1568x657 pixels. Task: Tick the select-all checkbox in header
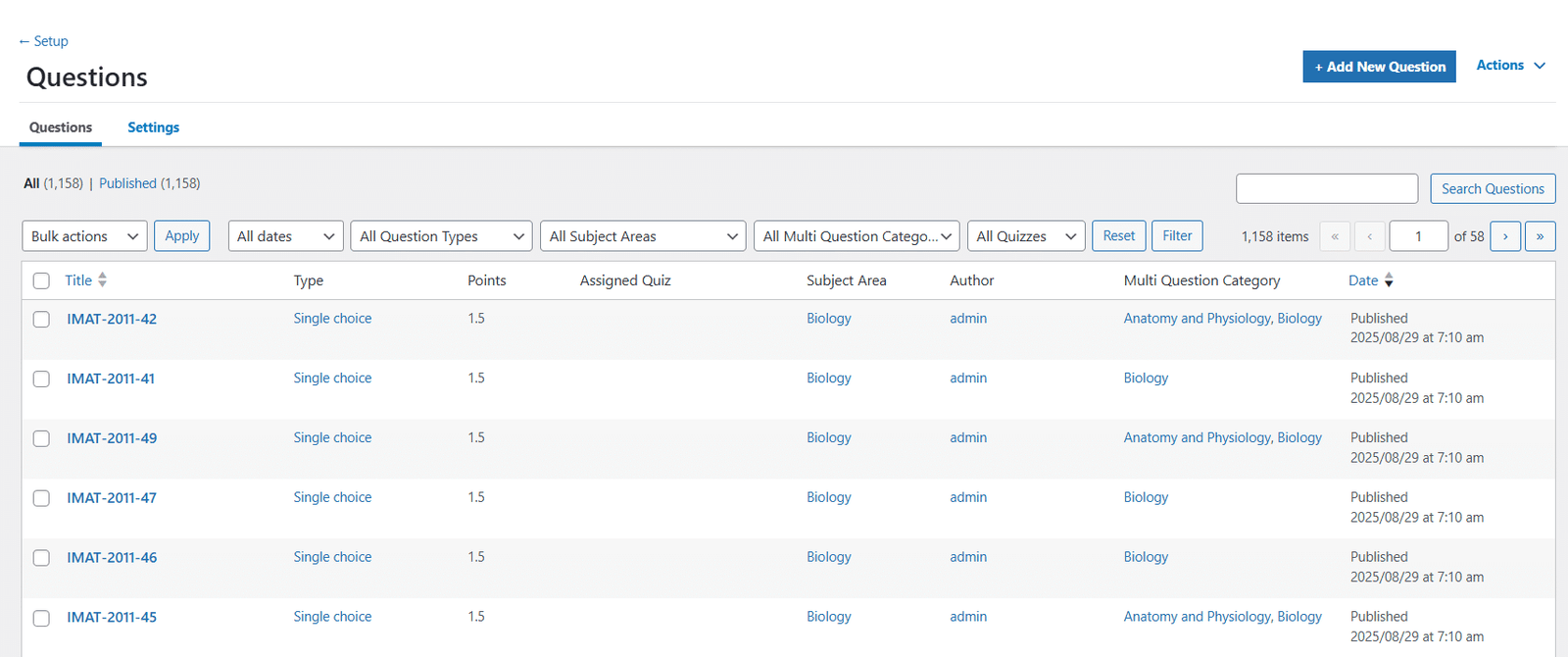click(41, 281)
